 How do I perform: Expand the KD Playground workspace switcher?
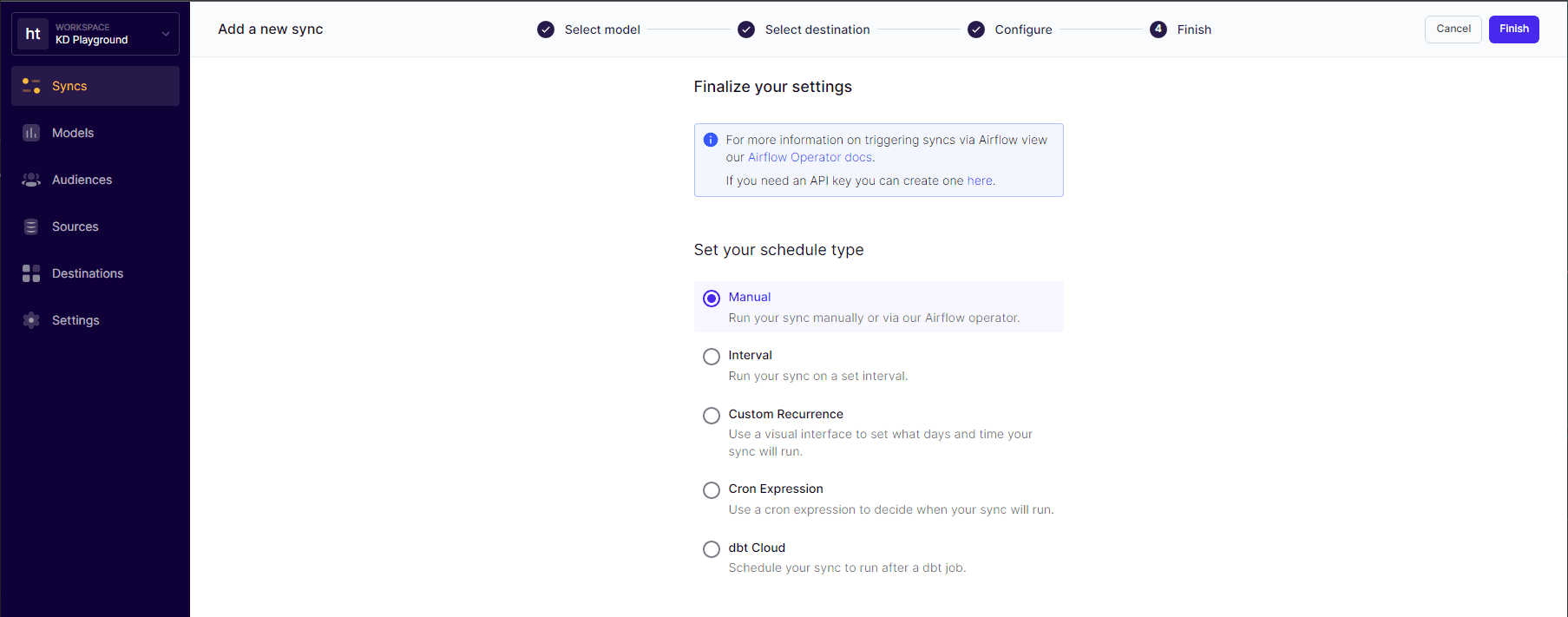(x=165, y=33)
